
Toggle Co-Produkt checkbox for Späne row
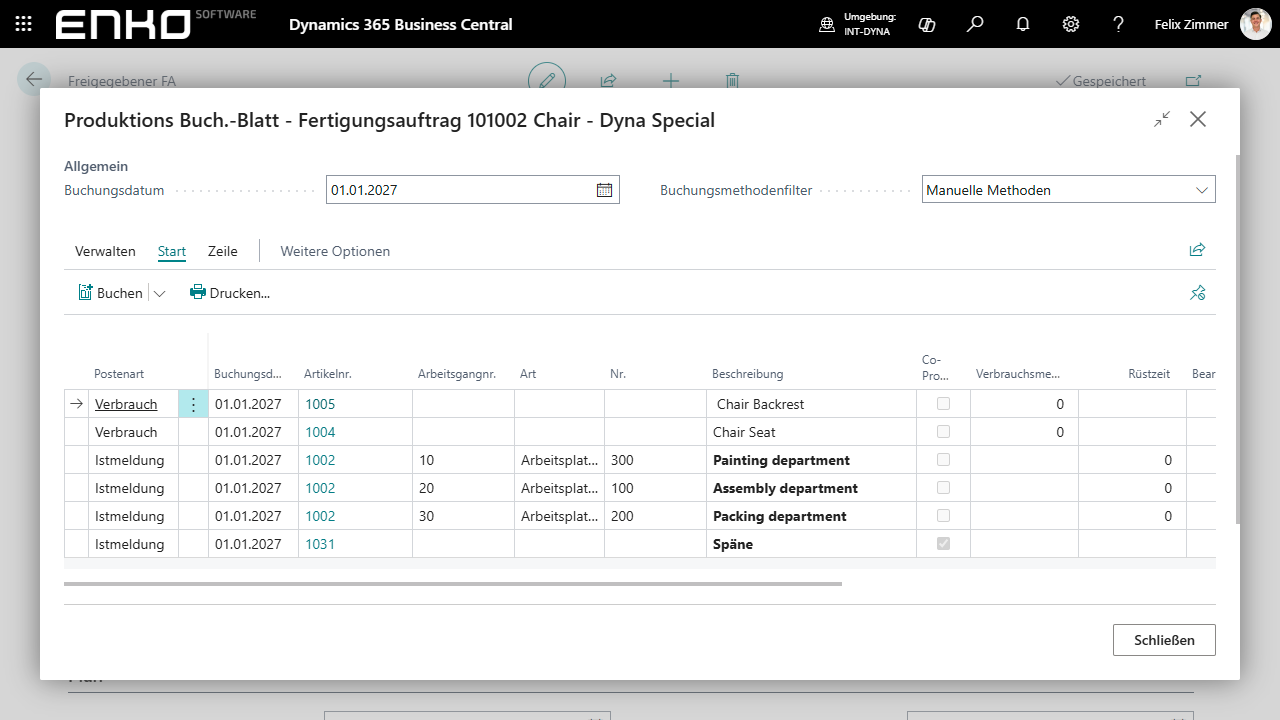click(943, 544)
